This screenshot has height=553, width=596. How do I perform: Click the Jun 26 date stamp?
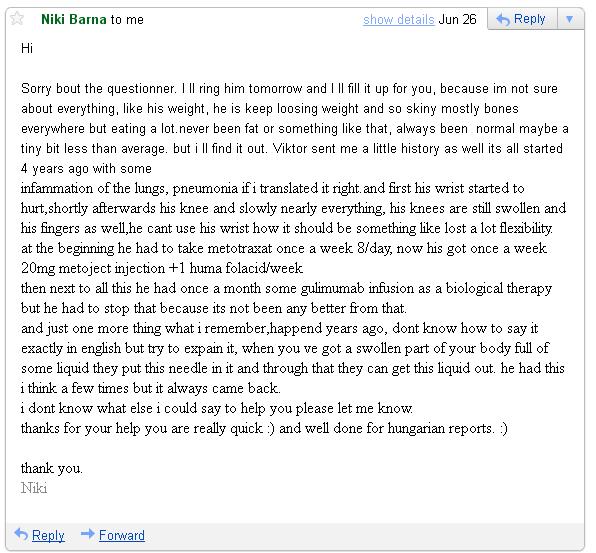pyautogui.click(x=457, y=19)
